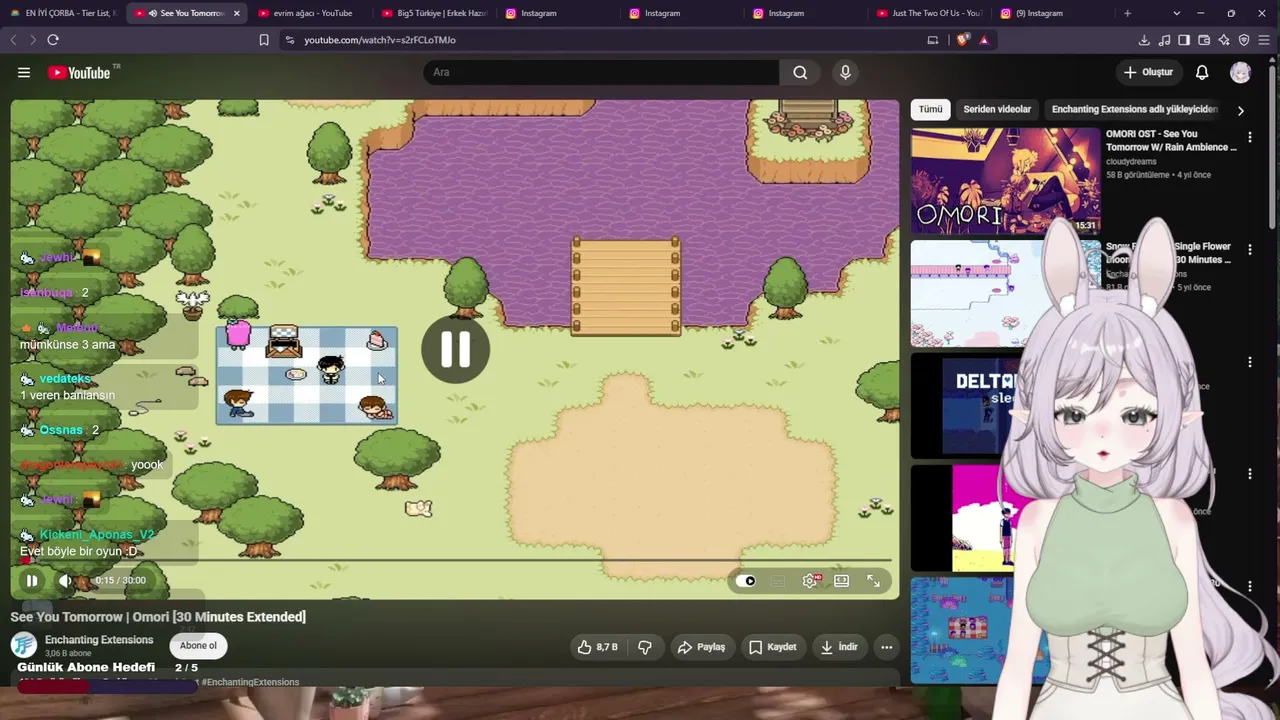This screenshot has width=1280, height=720.
Task: Open the Enchanting Extensions channel avatar
Action: [24, 645]
